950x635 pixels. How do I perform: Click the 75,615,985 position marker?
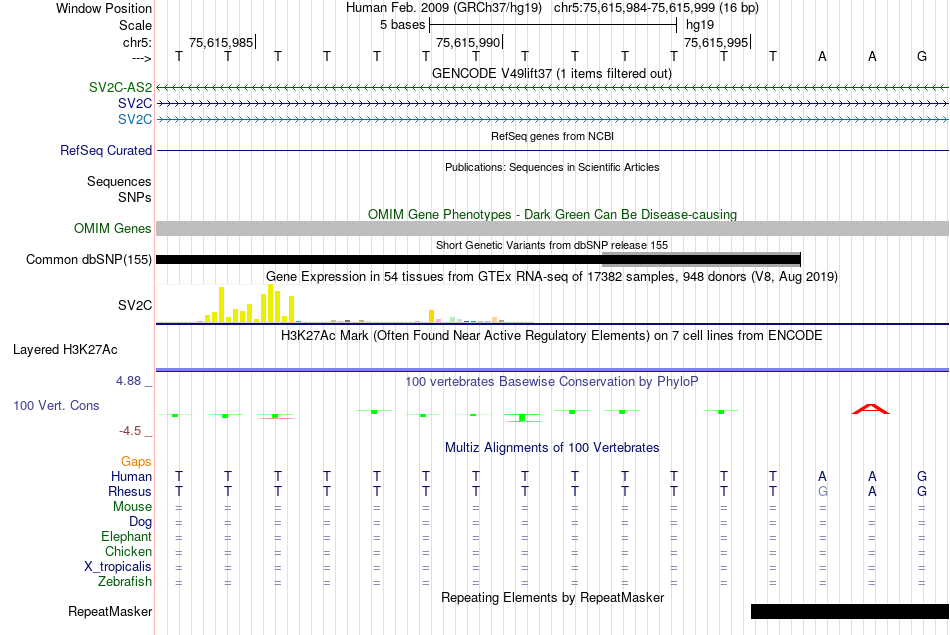point(222,42)
